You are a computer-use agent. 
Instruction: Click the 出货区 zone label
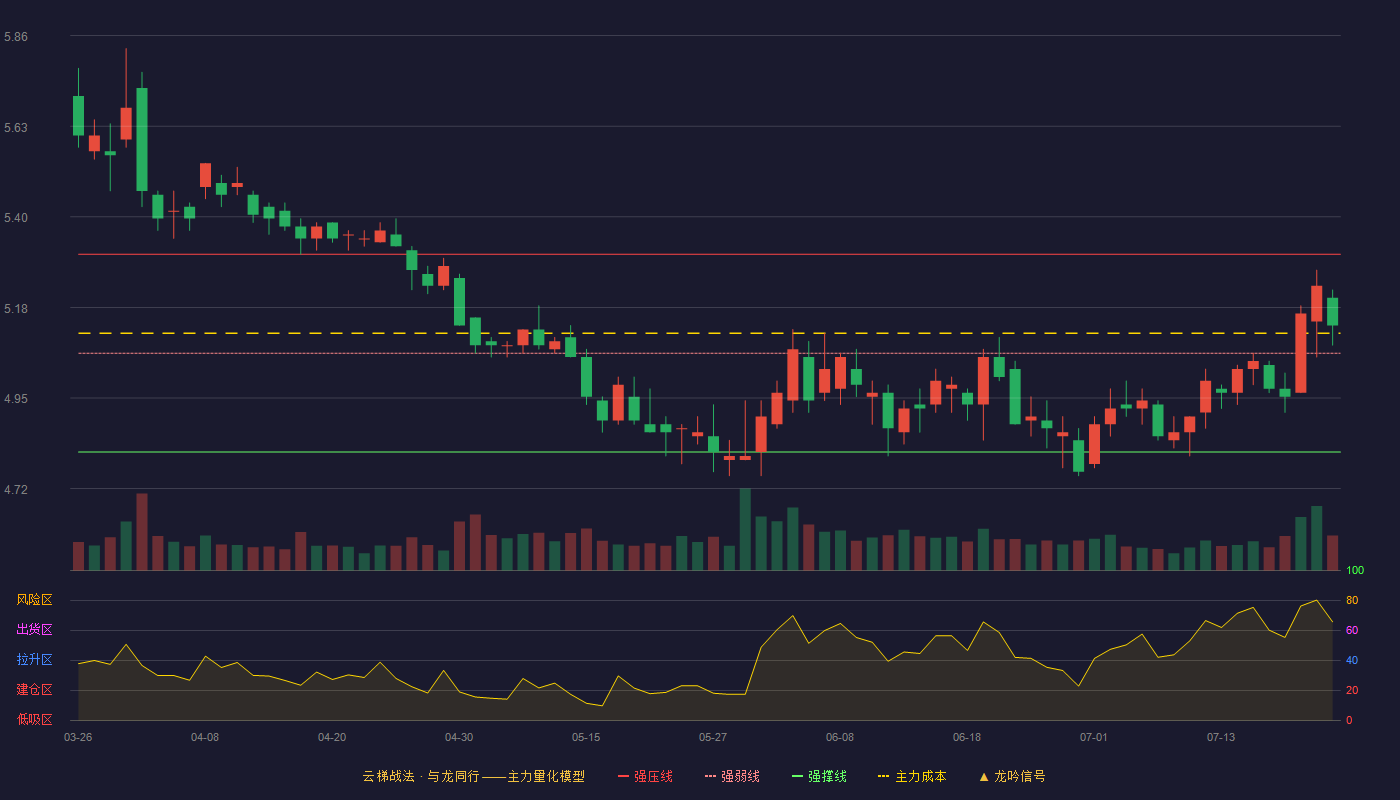pyautogui.click(x=34, y=630)
